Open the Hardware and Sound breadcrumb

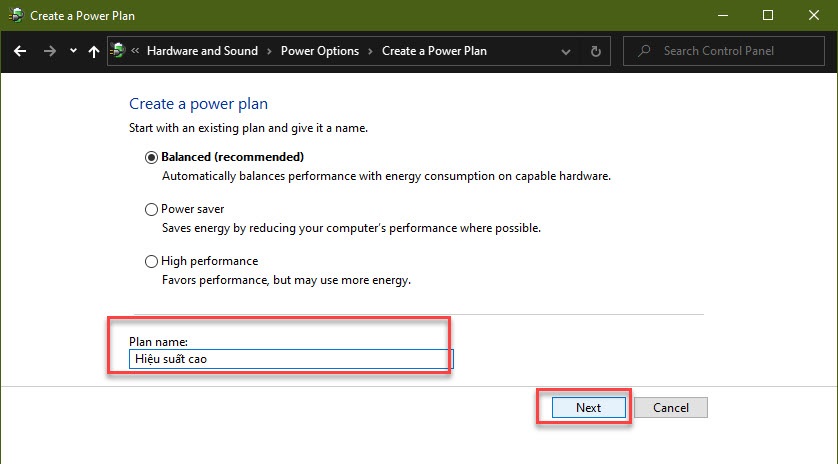pos(203,51)
